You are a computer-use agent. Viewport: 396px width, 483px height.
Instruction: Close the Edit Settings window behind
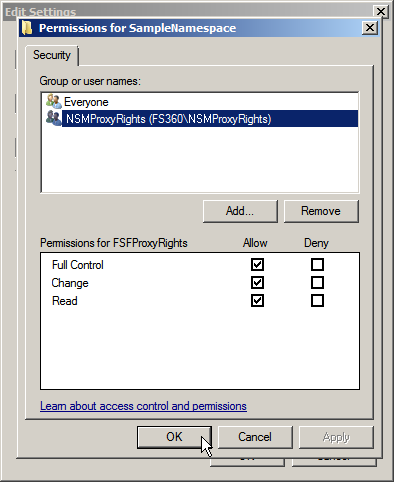click(x=382, y=12)
